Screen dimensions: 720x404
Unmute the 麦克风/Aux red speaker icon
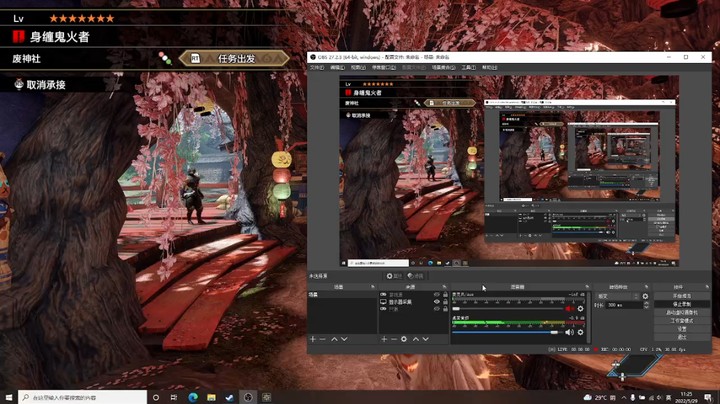click(569, 309)
